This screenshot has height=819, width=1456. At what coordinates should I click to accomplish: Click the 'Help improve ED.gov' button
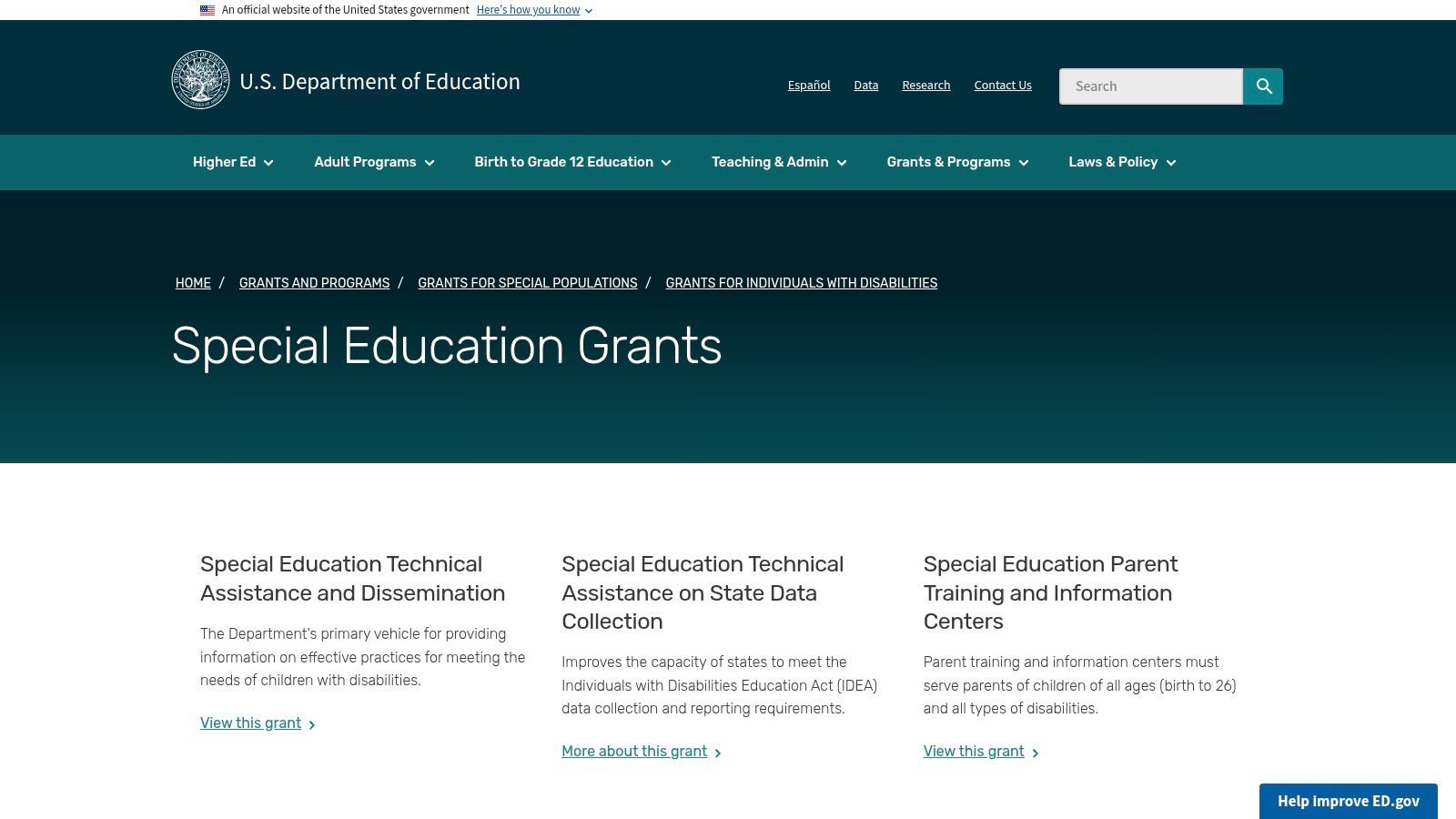1349,802
